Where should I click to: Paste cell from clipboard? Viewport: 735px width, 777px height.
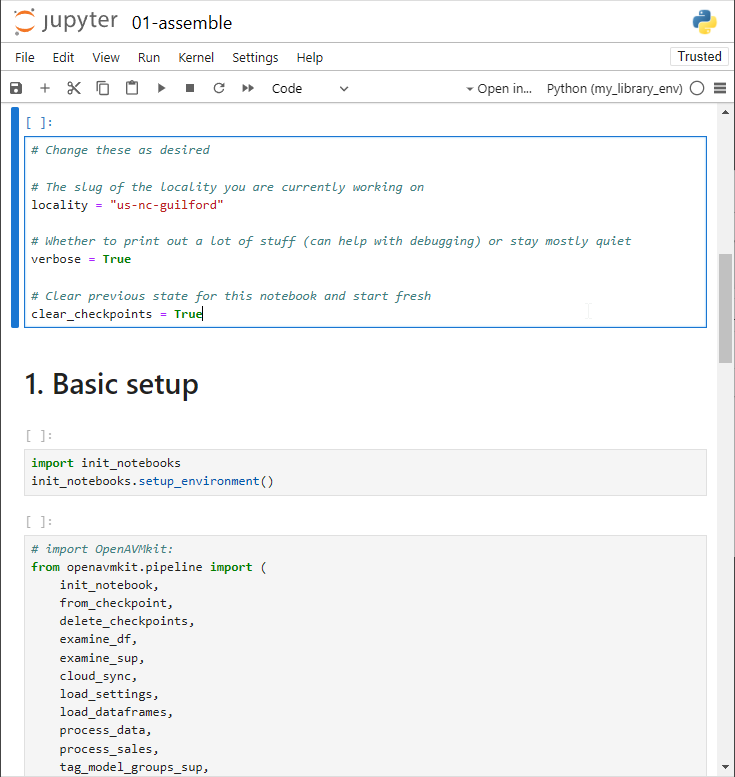point(132,88)
